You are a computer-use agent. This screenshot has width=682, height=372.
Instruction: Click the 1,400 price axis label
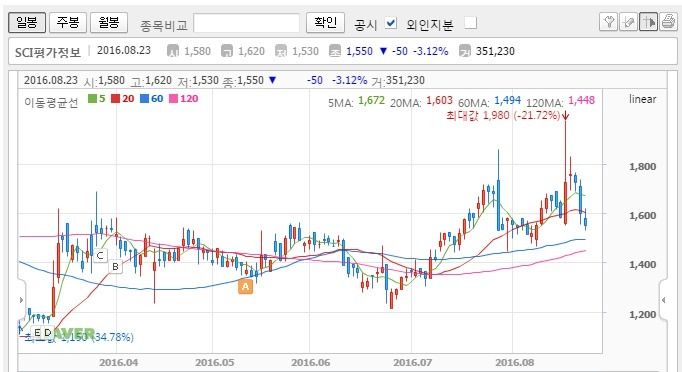click(642, 265)
